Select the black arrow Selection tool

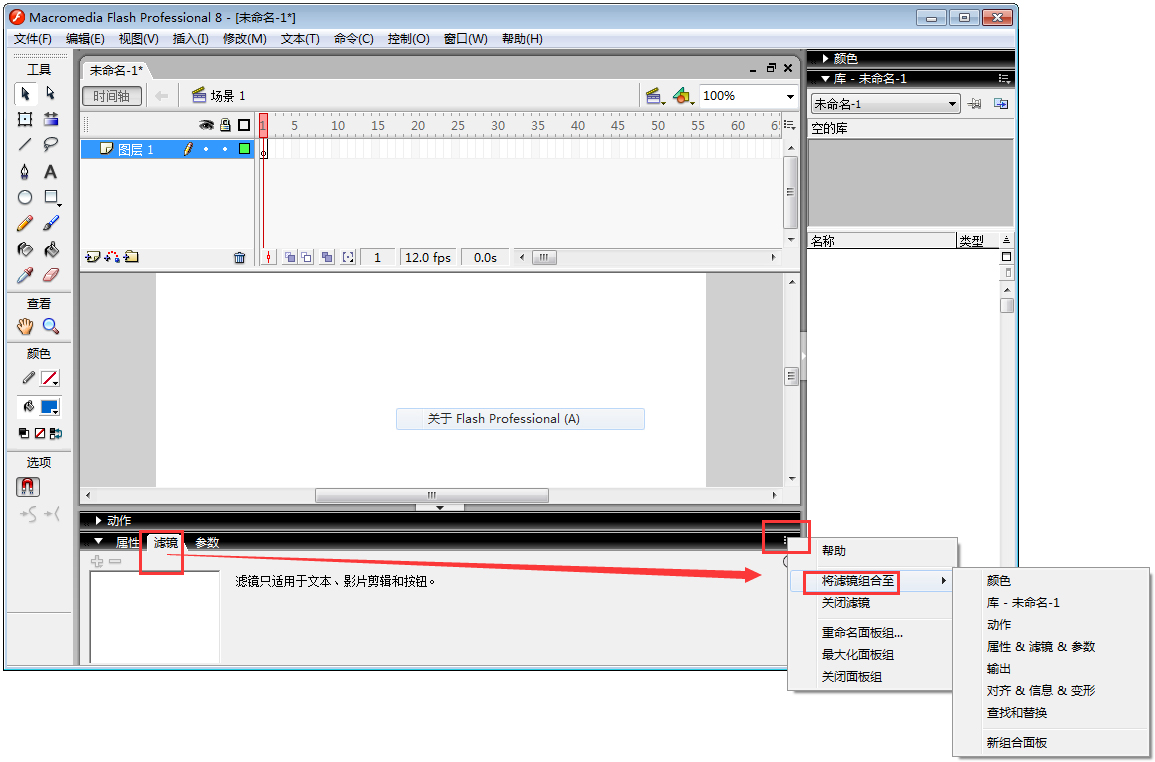(25, 94)
